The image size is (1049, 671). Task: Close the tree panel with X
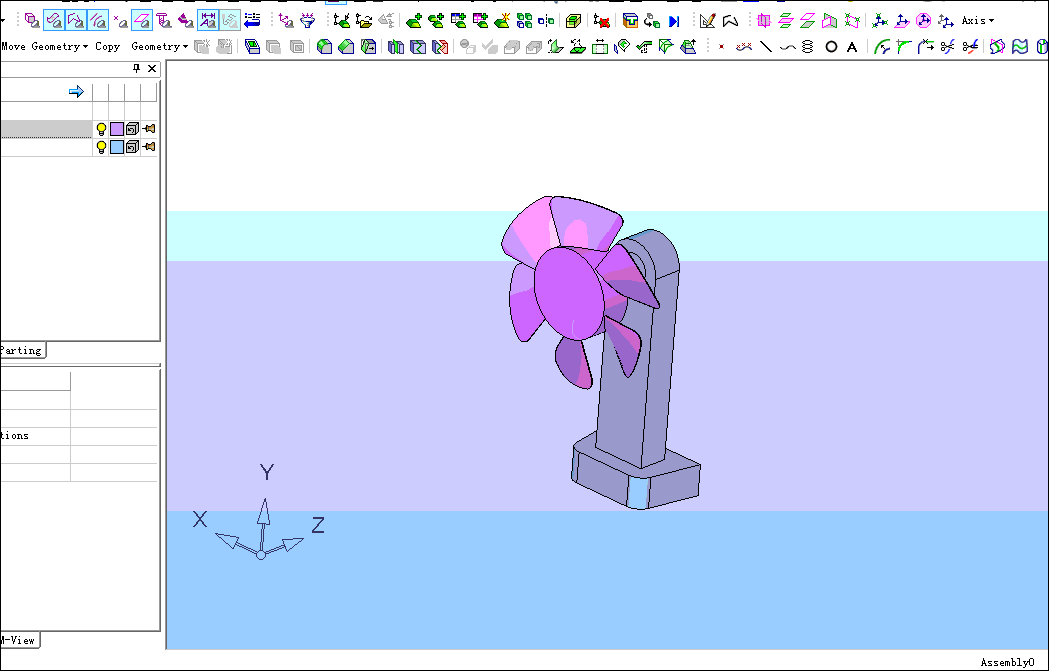[152, 68]
